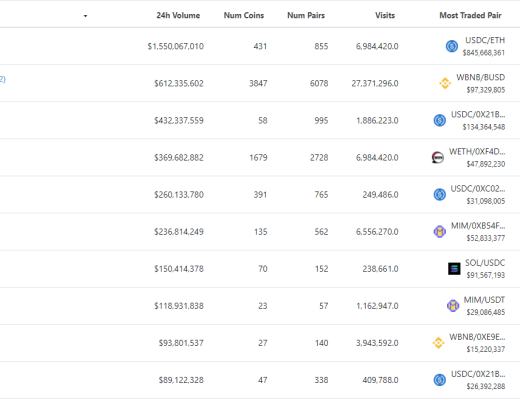Select the $260,133,780 volume cell
Screen dimensions: 520x400
point(179,194)
